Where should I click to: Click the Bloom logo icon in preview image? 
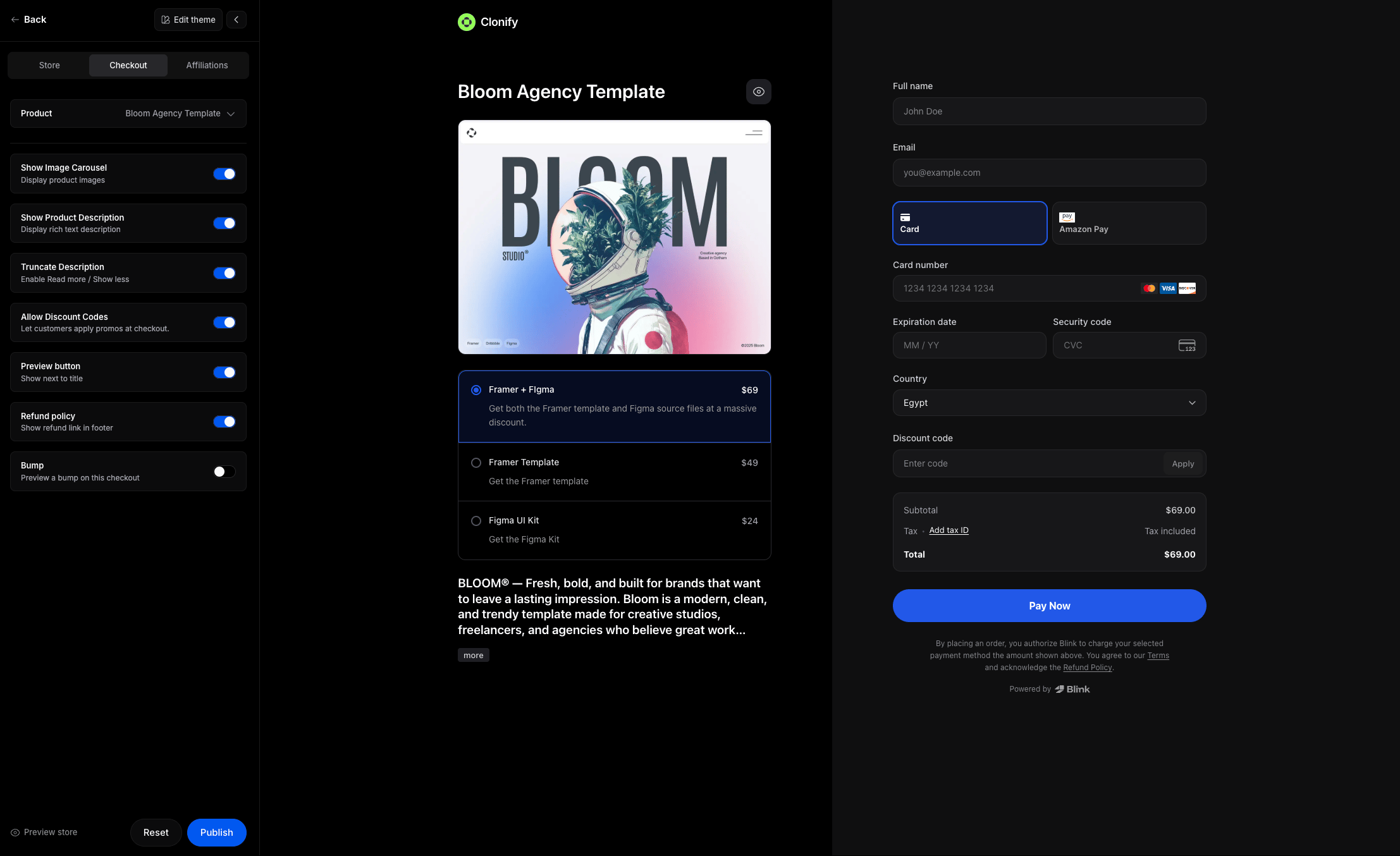coord(472,133)
